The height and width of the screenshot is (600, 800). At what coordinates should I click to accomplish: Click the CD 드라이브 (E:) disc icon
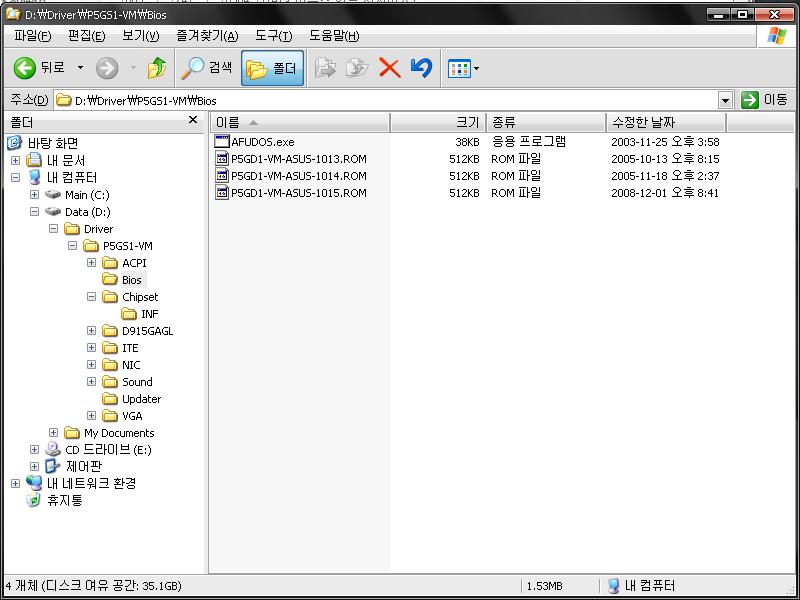click(53, 449)
